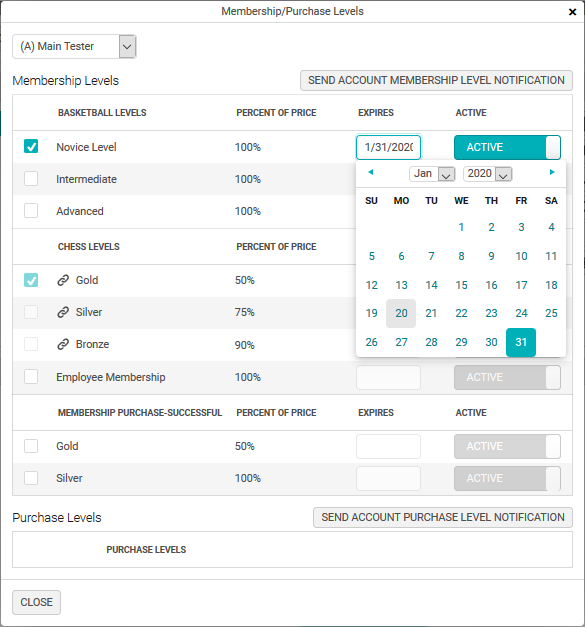Toggle the chess Gold level checkbox
Image resolution: width=585 pixels, height=627 pixels.
(x=31, y=280)
